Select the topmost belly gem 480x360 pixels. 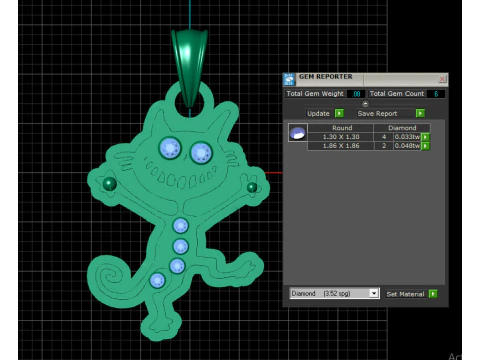coord(181,226)
